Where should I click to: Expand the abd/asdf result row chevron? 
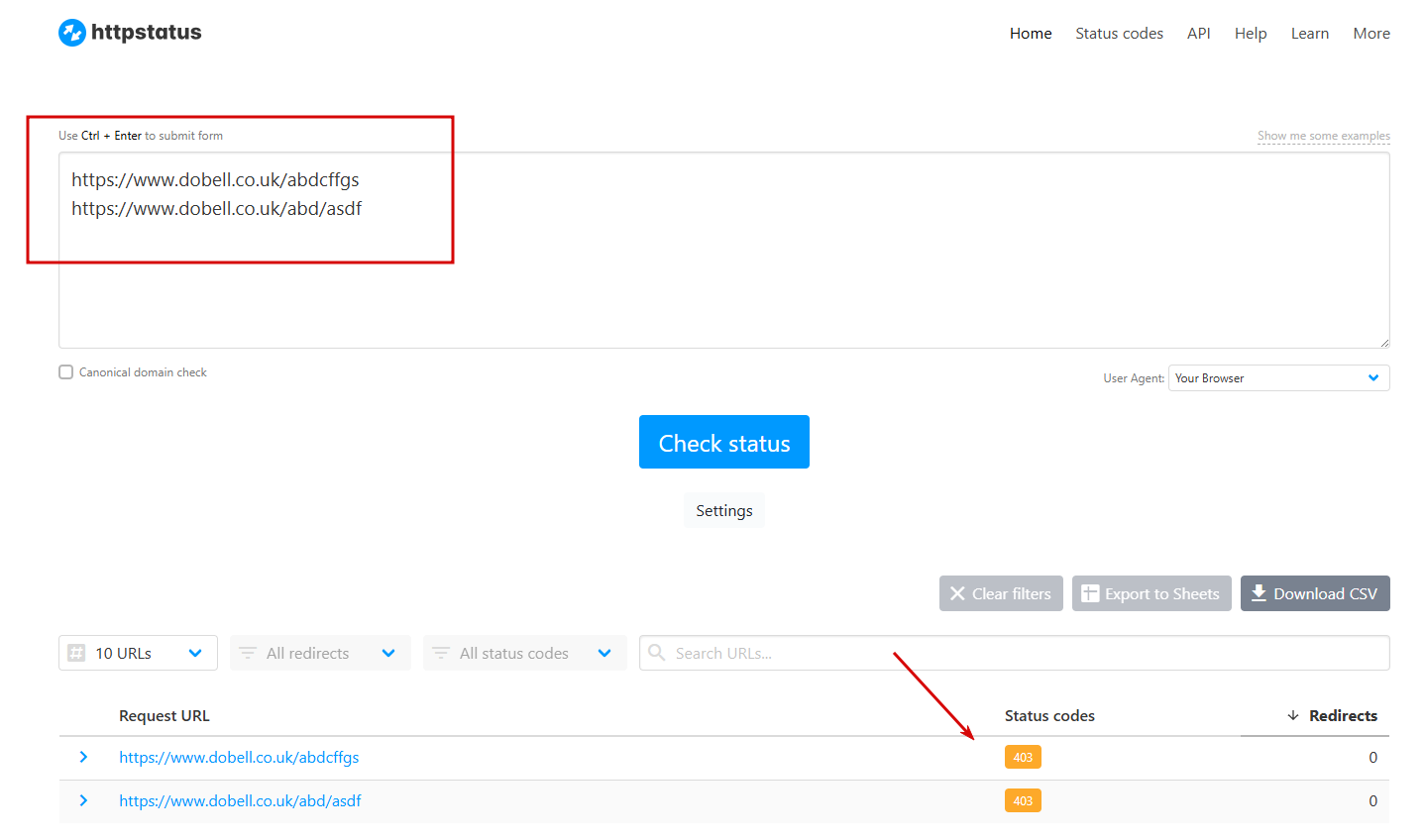pos(83,800)
